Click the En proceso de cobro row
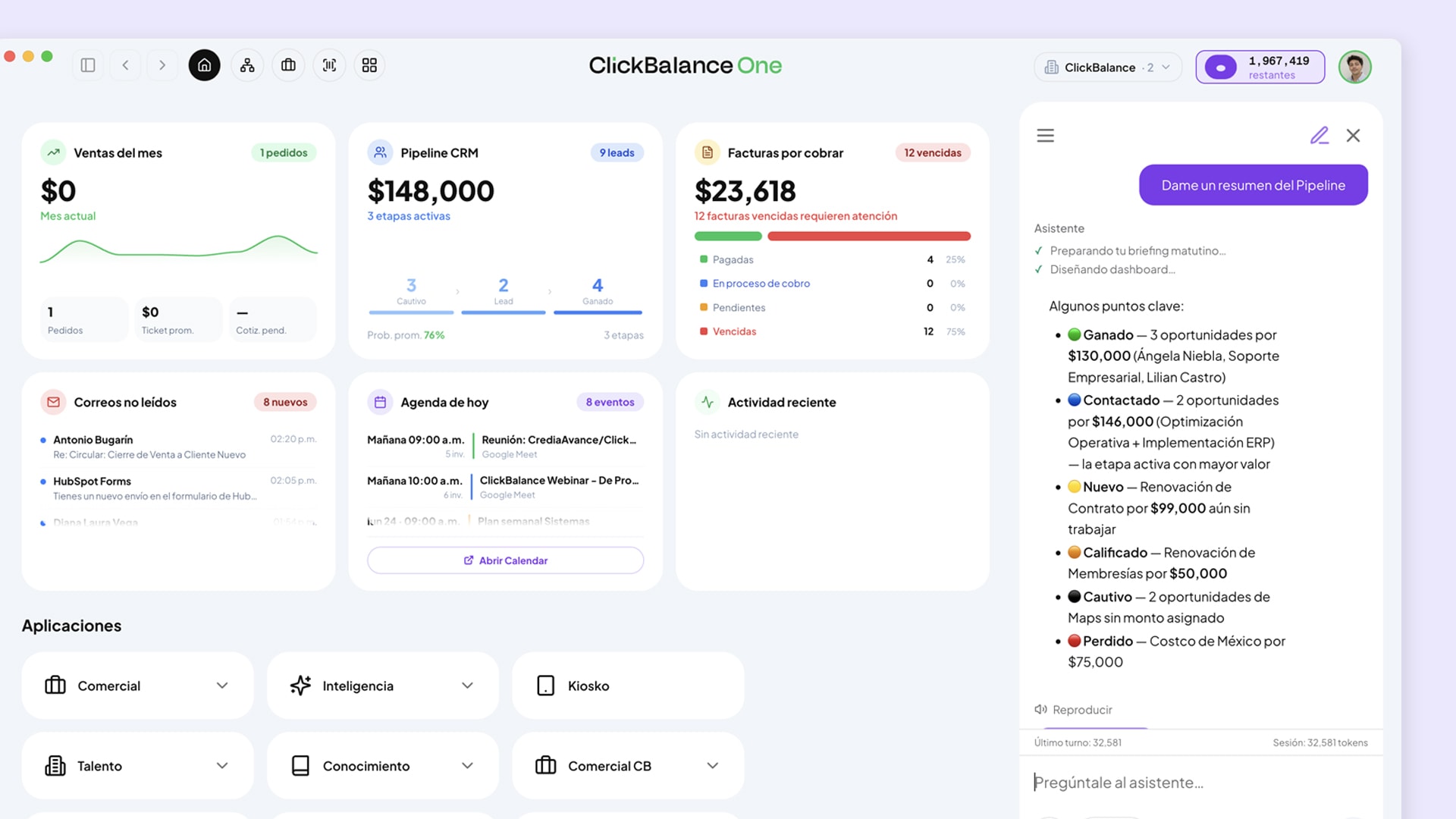1456x819 pixels. tap(833, 284)
